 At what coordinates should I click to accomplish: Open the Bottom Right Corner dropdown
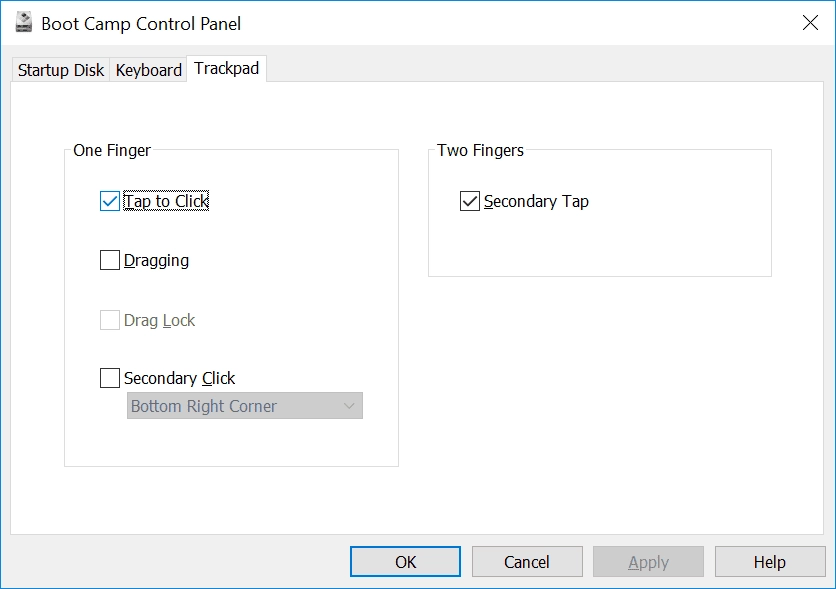point(245,406)
